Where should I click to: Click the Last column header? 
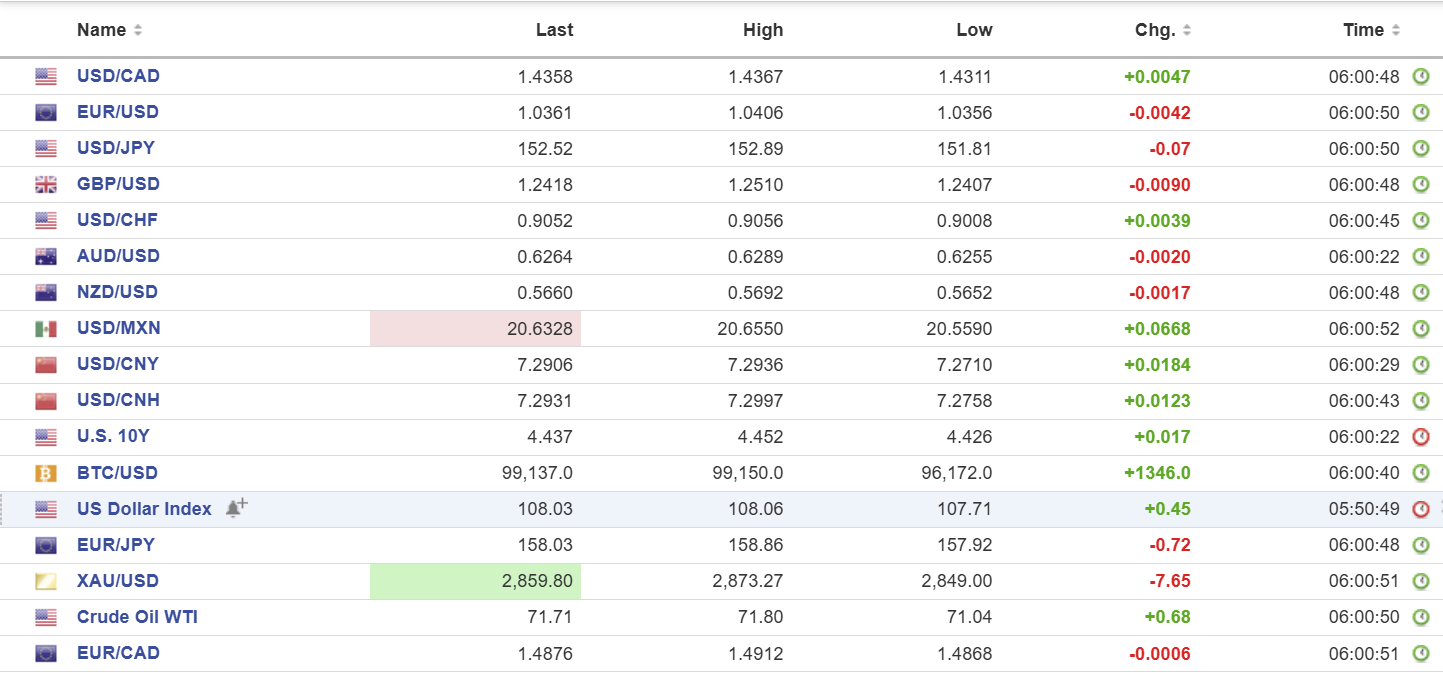pyautogui.click(x=554, y=30)
